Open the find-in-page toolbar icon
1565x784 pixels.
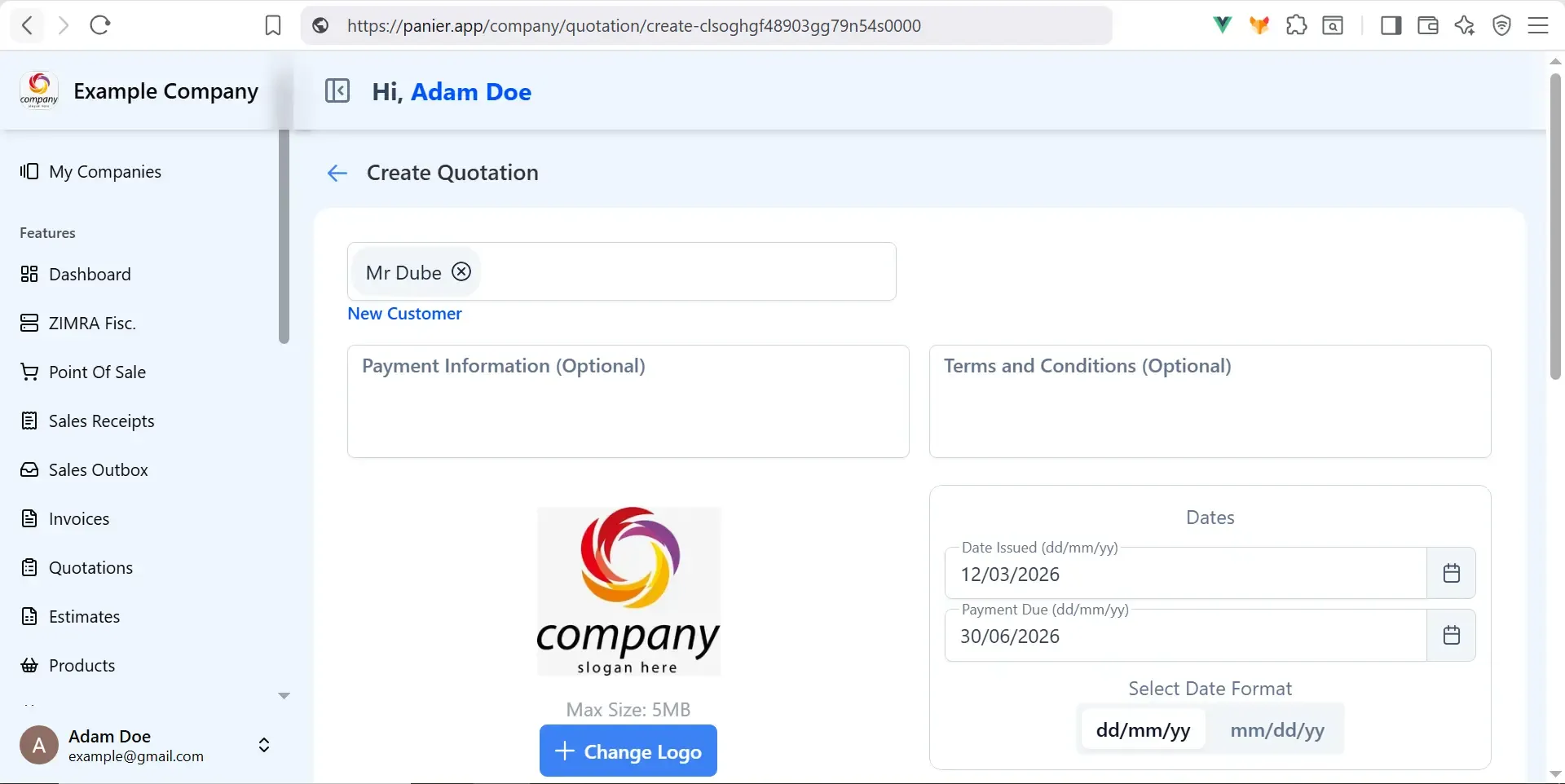pyautogui.click(x=1333, y=26)
